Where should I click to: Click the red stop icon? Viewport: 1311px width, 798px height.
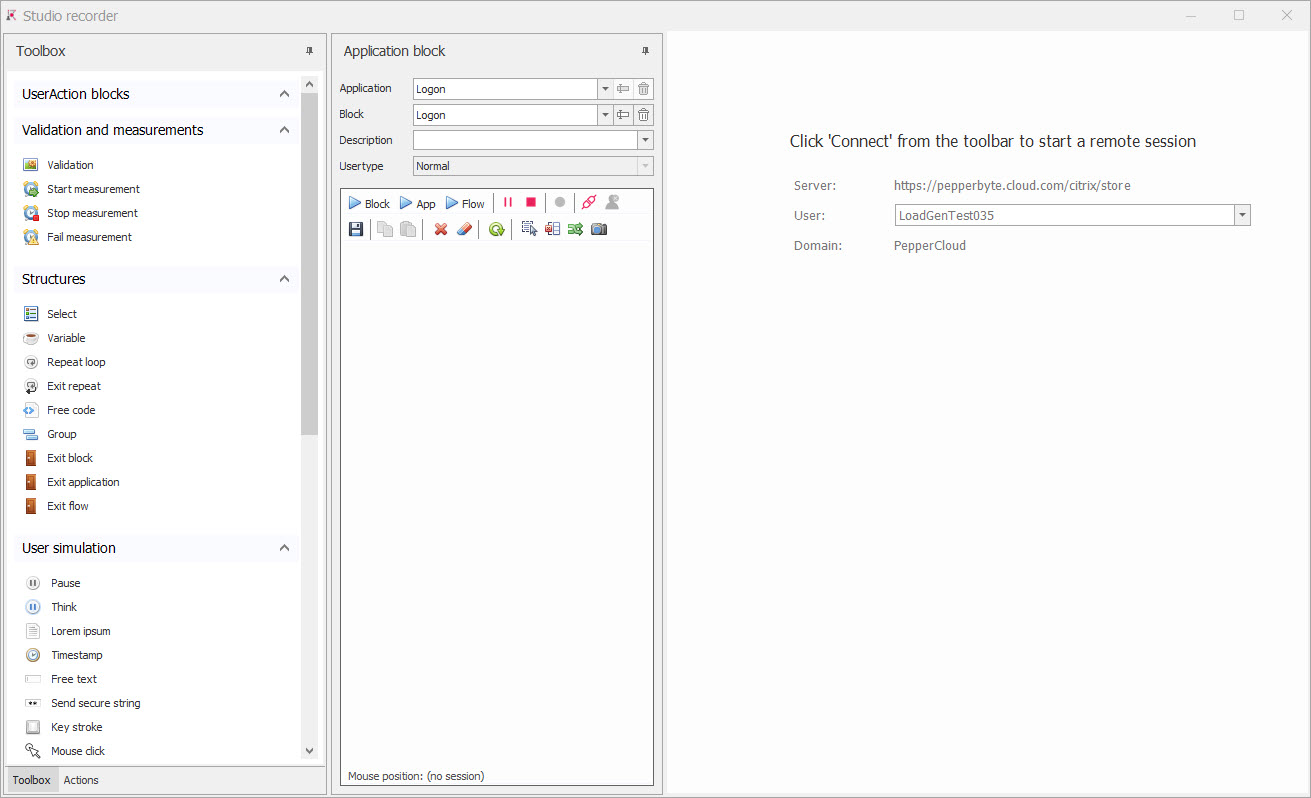(531, 203)
